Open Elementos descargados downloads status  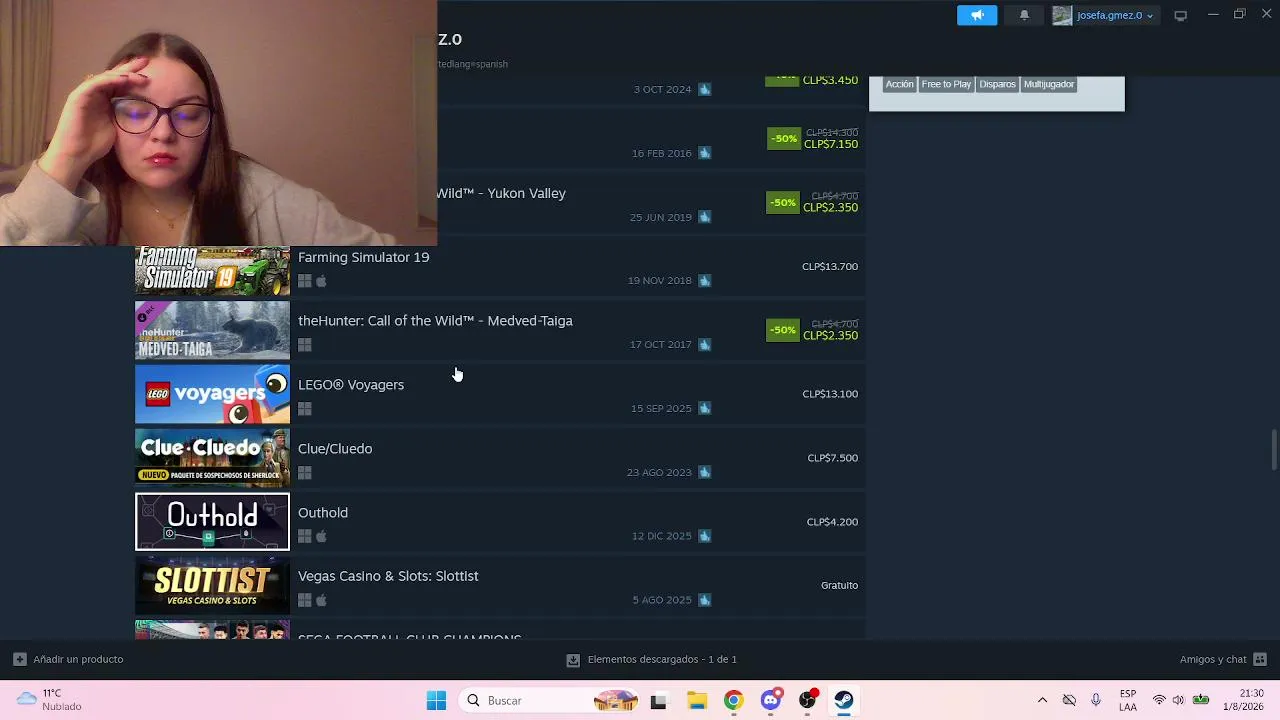(652, 660)
